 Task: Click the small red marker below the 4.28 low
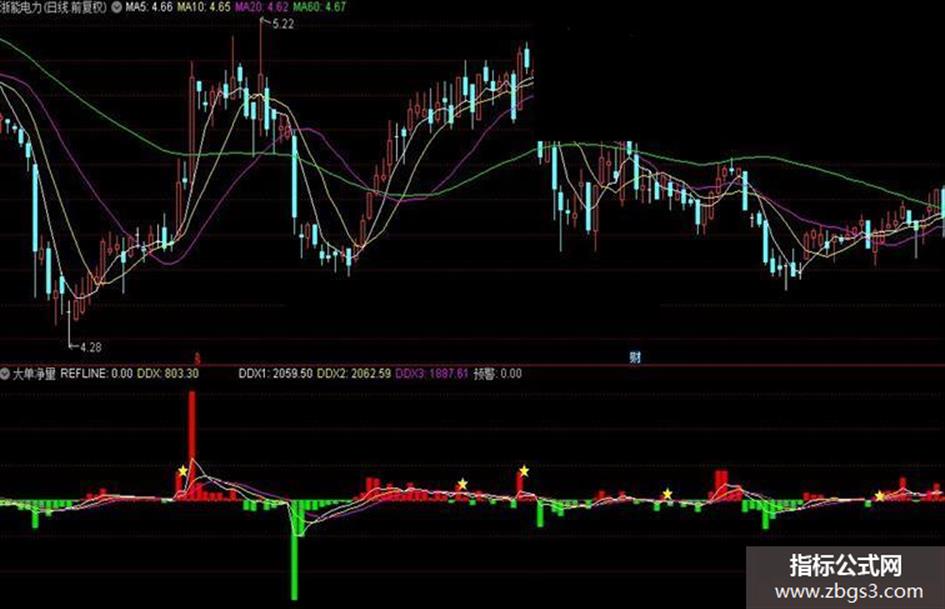(x=198, y=359)
